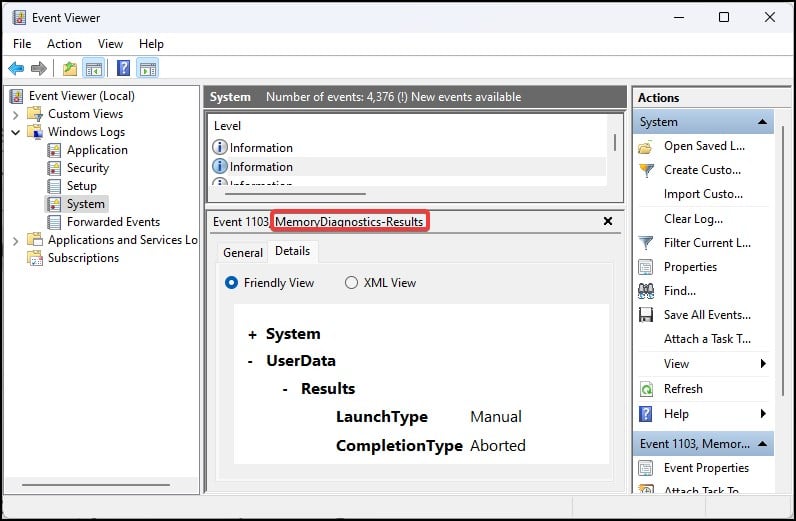Viewport: 796px width, 521px height.
Task: Maximize the Event Viewer window
Action: pyautogui.click(x=724, y=17)
